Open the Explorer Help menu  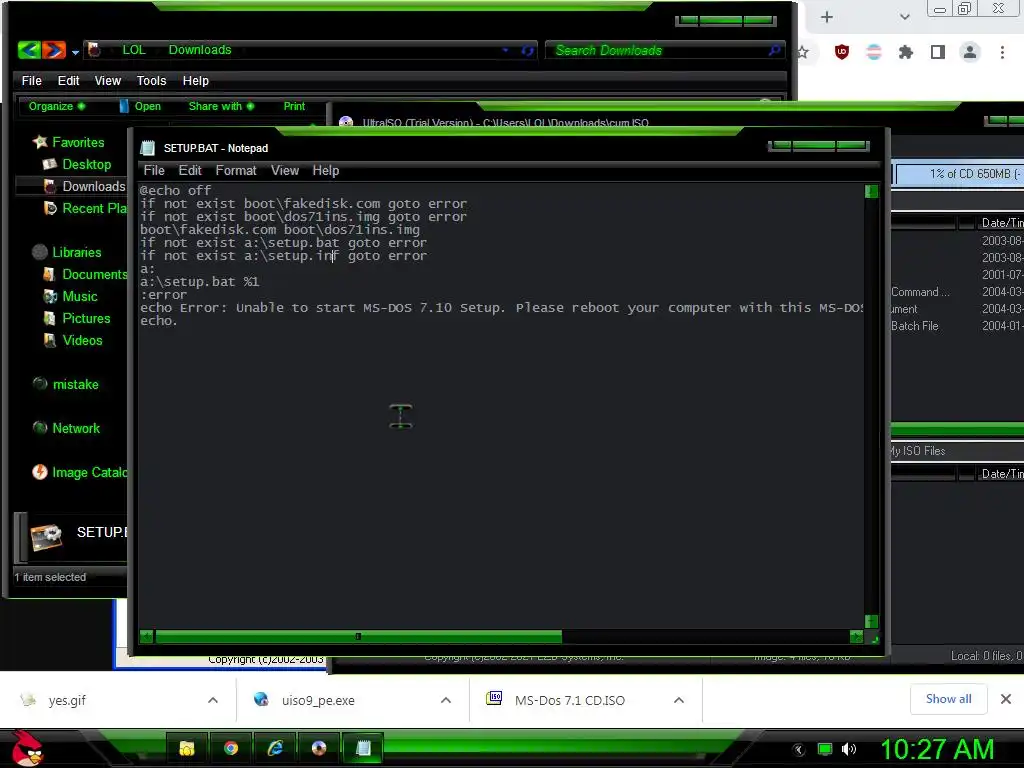(195, 80)
